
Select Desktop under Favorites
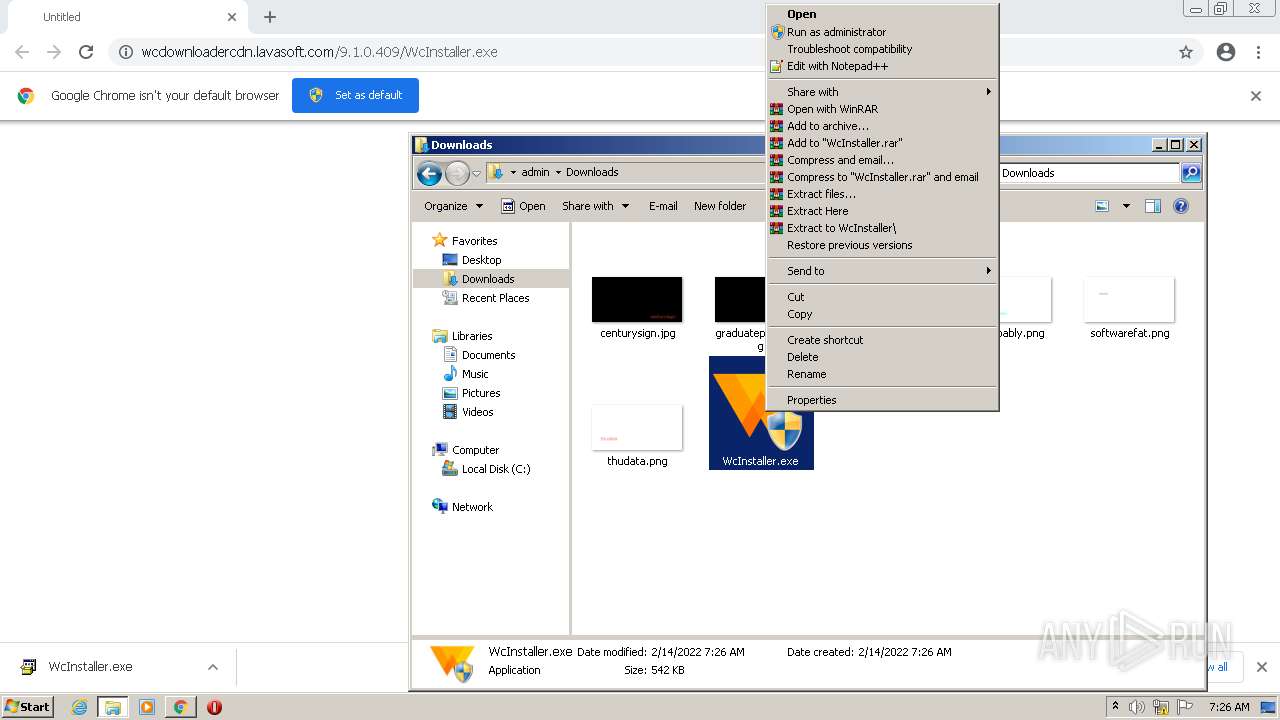481,260
